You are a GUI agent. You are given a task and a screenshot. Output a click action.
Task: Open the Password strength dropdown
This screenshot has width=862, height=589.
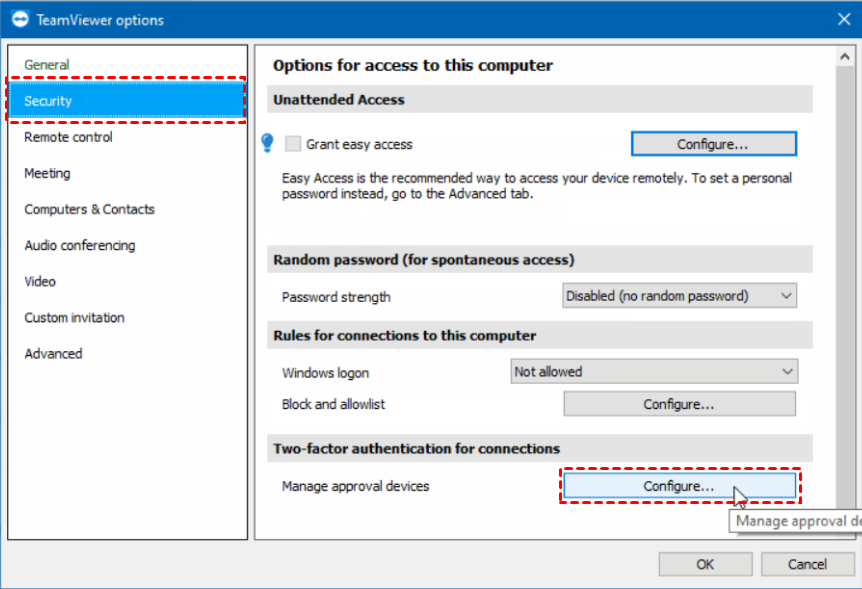679,296
